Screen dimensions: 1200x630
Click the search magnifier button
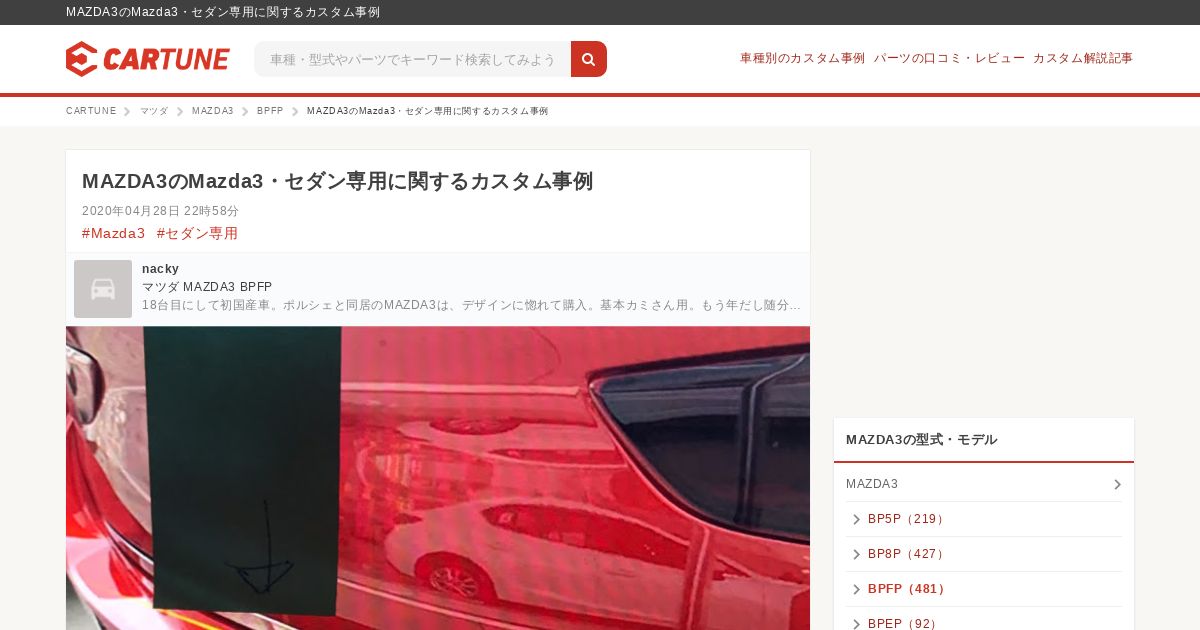point(589,59)
